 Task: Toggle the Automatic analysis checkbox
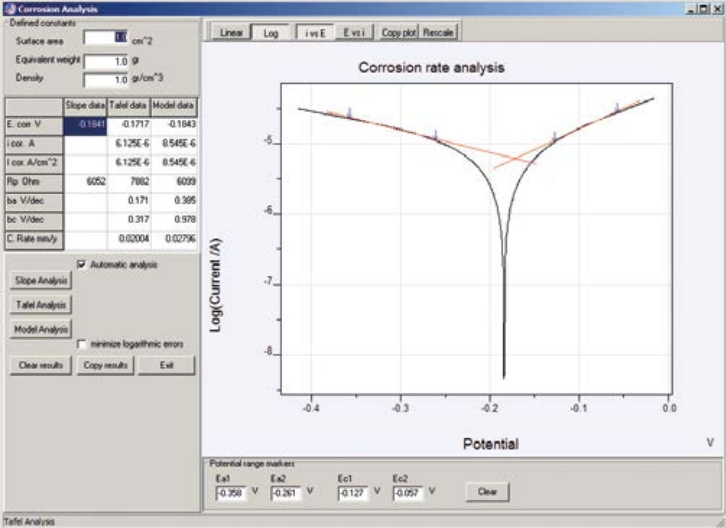pos(82,265)
